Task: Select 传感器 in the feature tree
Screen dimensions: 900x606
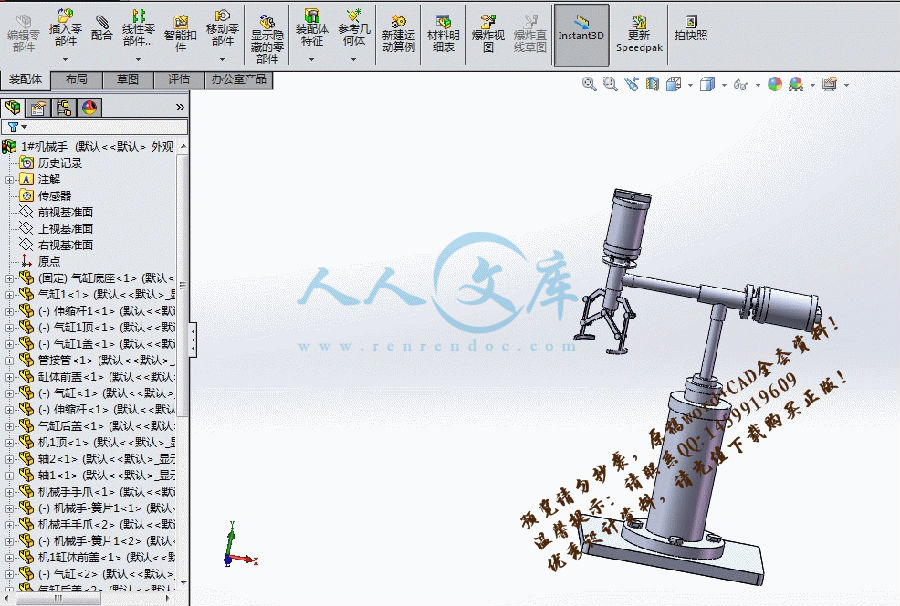Action: 55,196
